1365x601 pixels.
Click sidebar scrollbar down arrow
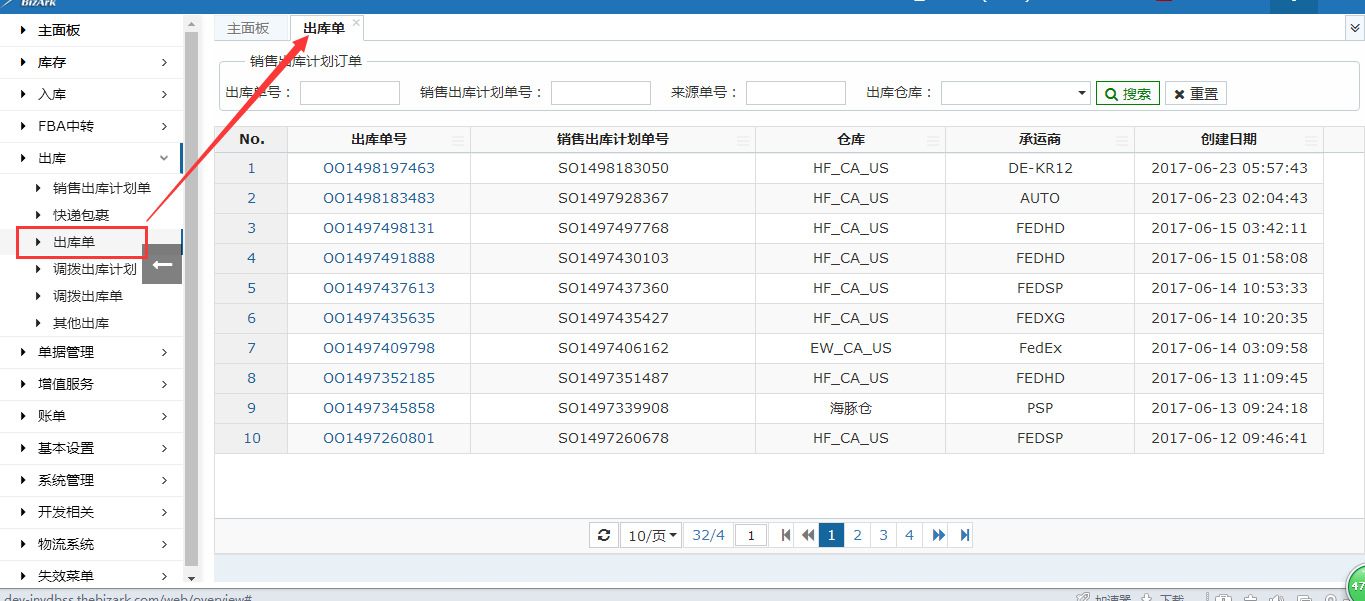pyautogui.click(x=191, y=577)
